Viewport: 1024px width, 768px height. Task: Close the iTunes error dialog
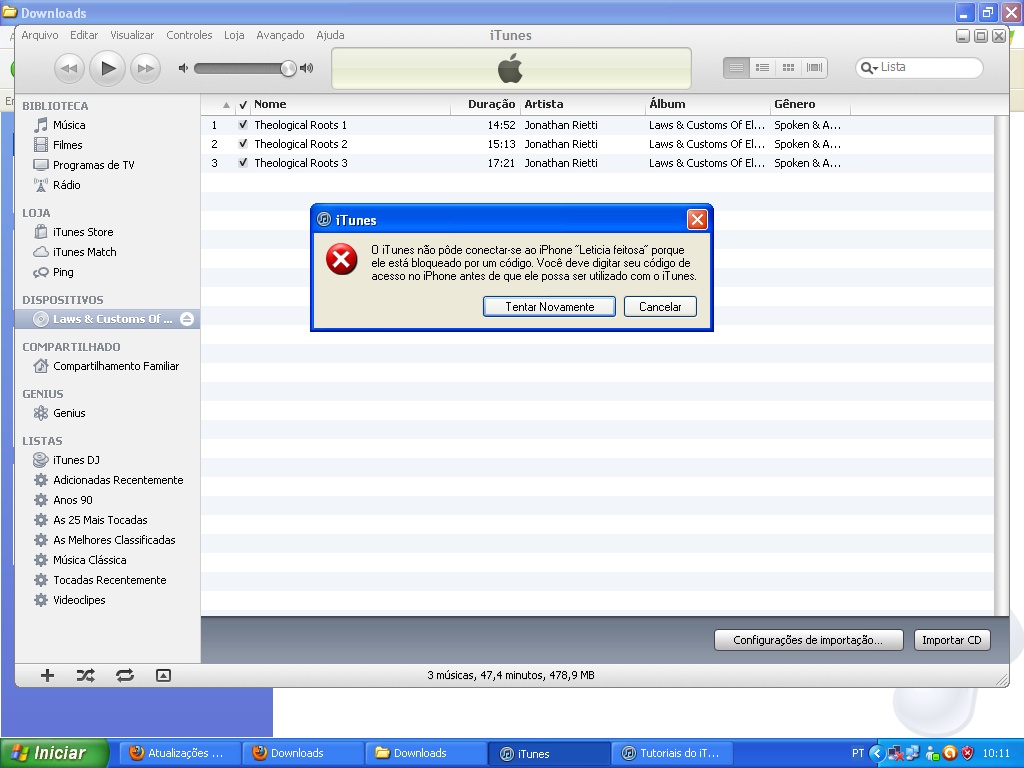[x=697, y=219]
